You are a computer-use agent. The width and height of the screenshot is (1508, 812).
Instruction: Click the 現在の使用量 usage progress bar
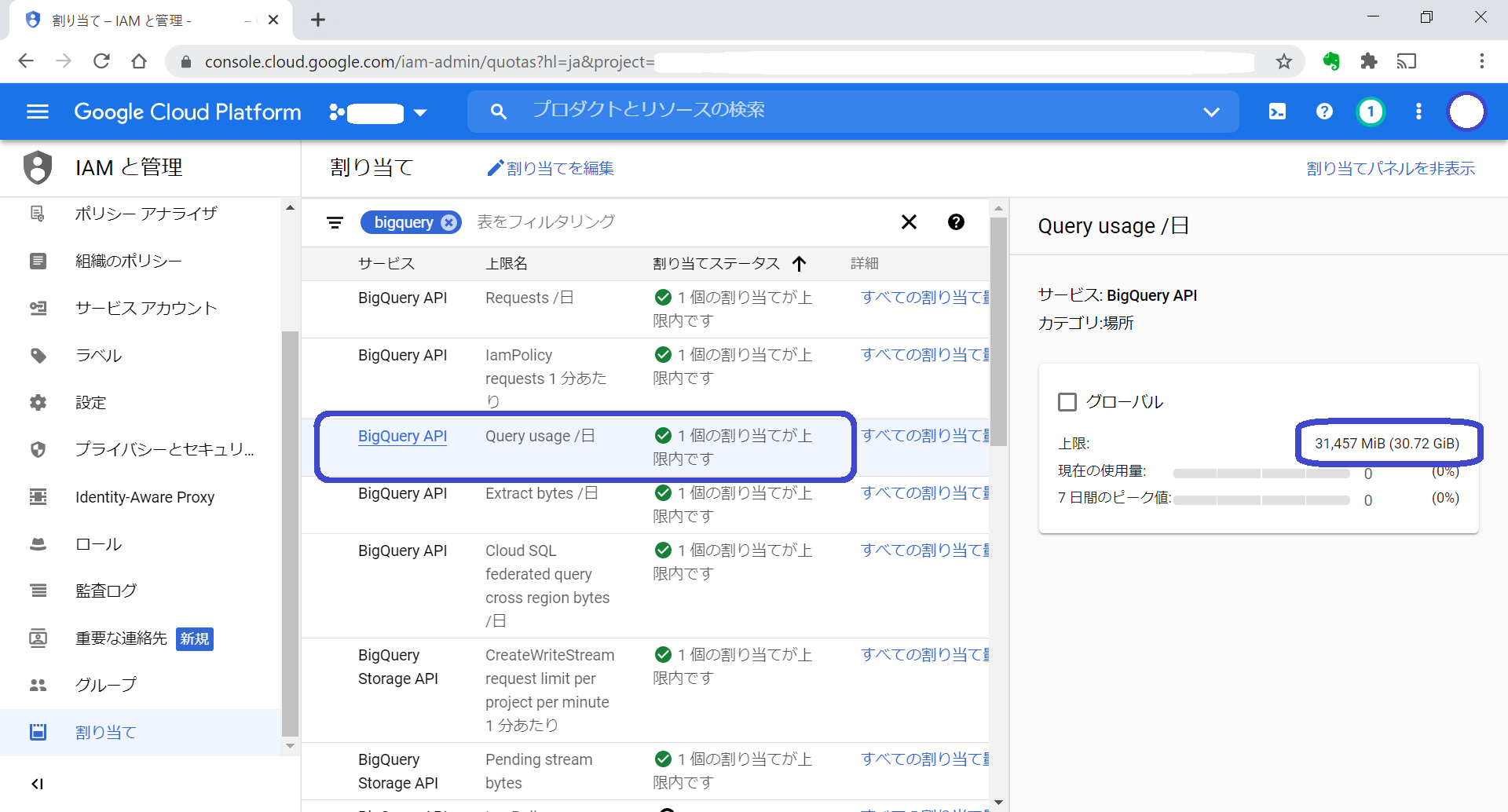click(x=1261, y=474)
